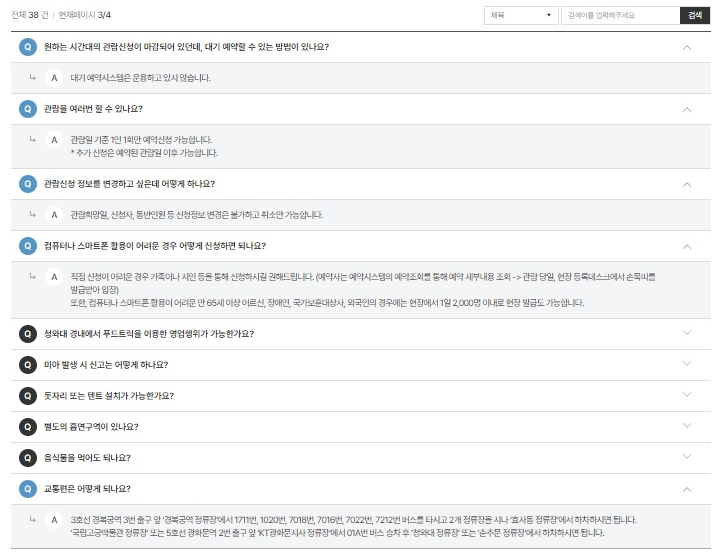Open question '원하는 시간대의 관람신청이 마감되어 있던데'
Image resolution: width=722 pixels, height=558 pixels.
[186, 47]
